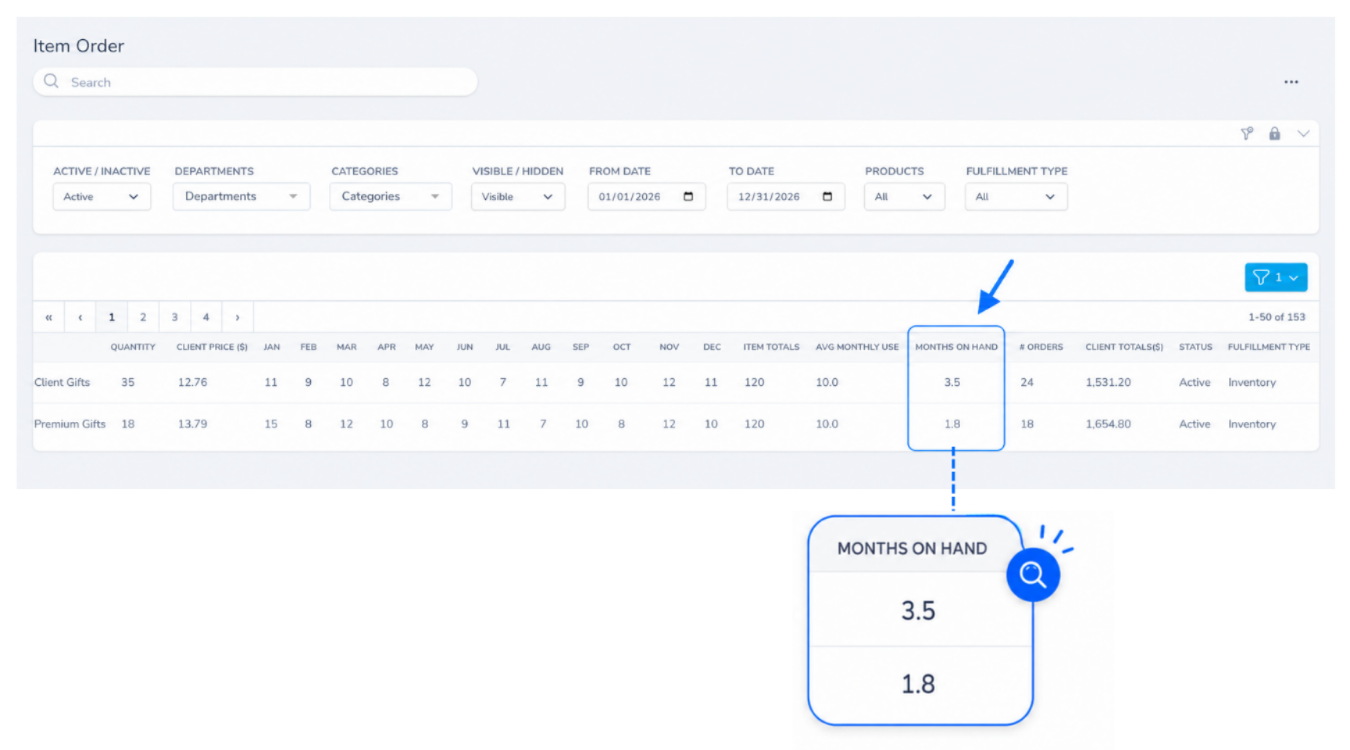Click the DEC column header
Viewport: 1350px width, 750px height.
click(712, 347)
